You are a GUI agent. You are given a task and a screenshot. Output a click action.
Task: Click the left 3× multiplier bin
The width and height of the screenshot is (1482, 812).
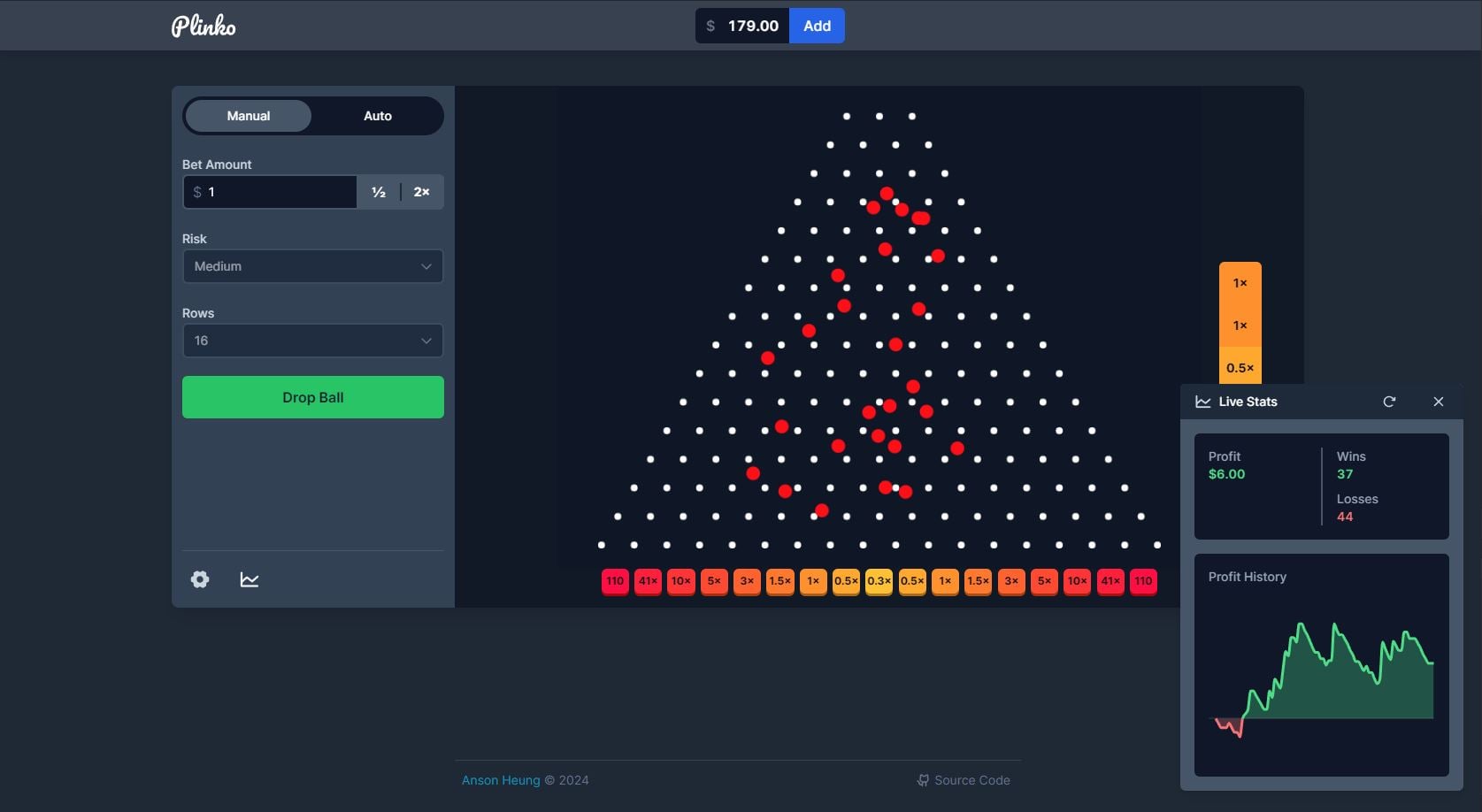(x=747, y=581)
